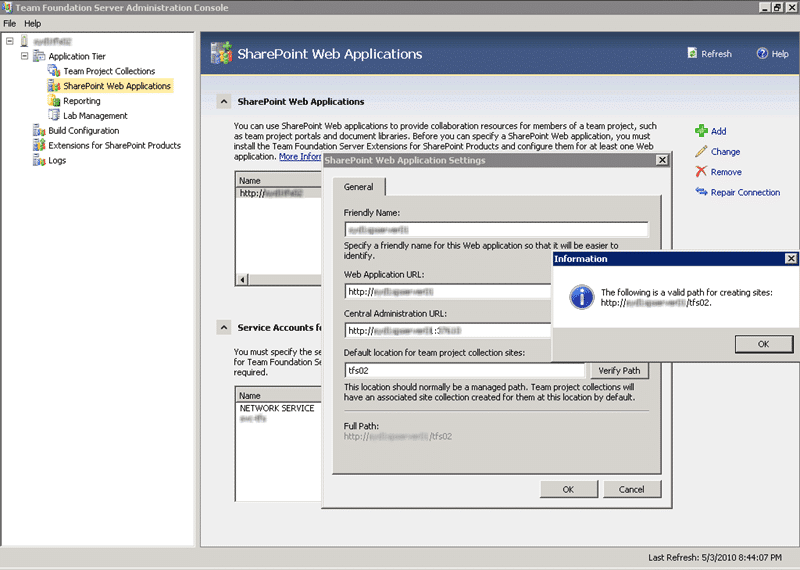Click the Reporting tree icon
The image size is (800, 570).
click(54, 101)
